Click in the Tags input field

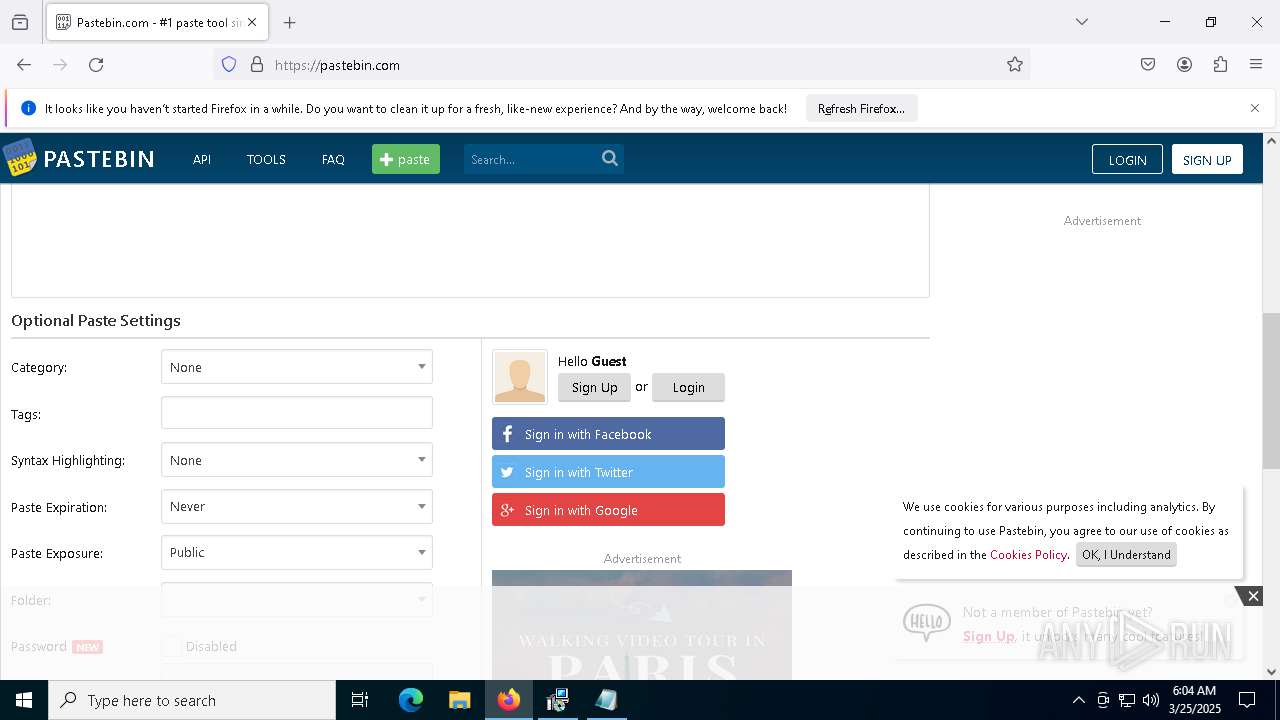(297, 413)
